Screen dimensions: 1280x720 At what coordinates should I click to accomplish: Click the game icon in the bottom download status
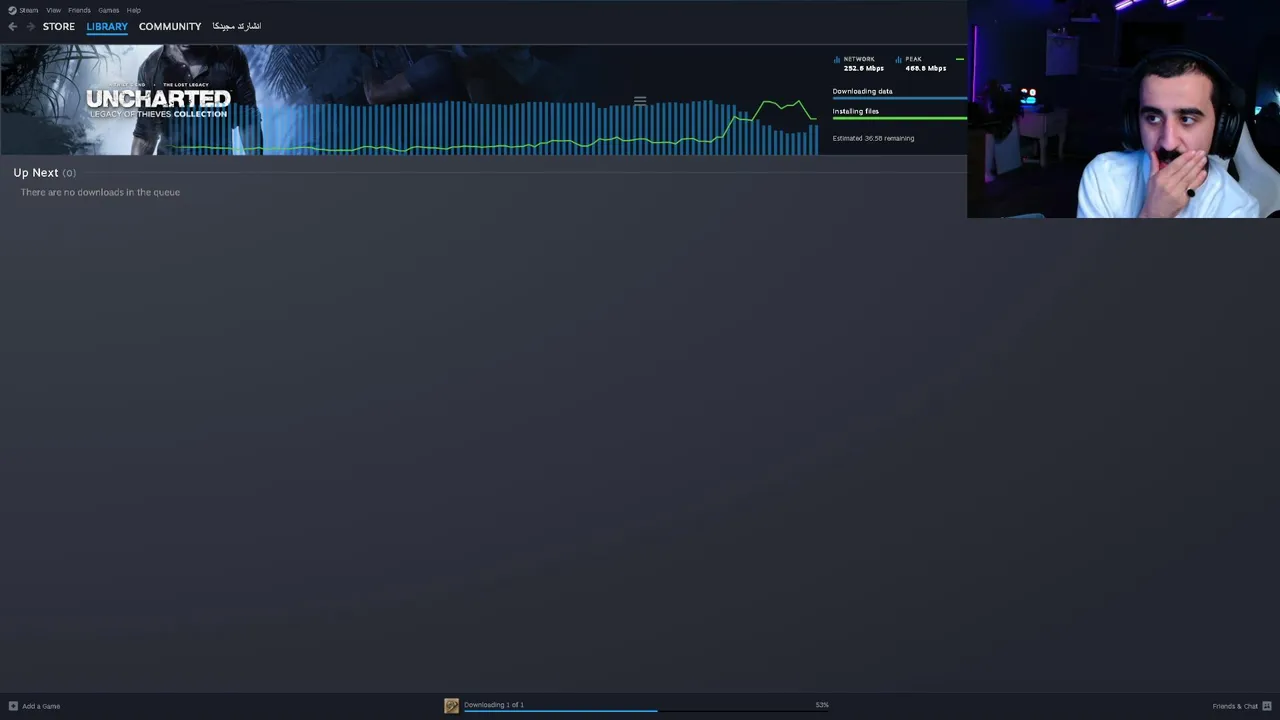(452, 706)
